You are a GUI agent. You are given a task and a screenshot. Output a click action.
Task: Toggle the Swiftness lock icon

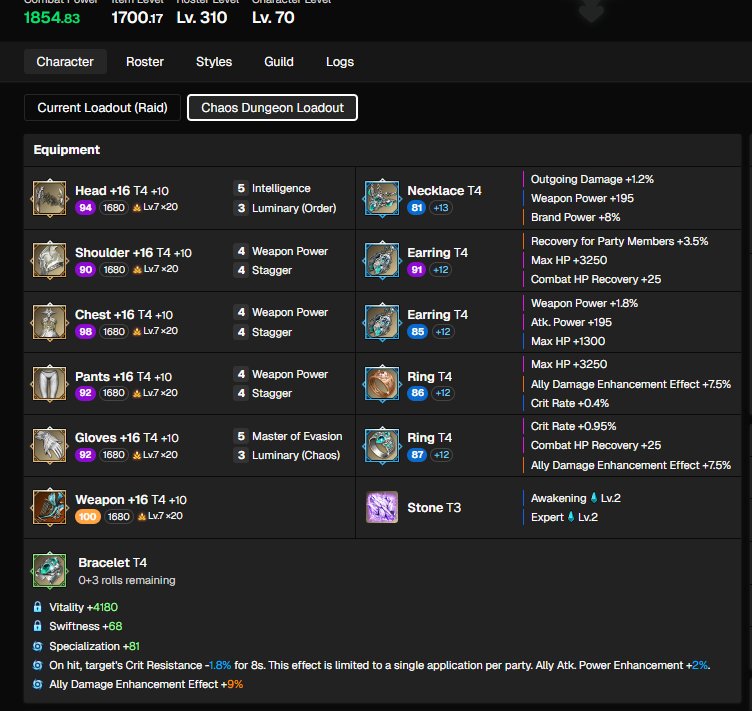(x=38, y=626)
